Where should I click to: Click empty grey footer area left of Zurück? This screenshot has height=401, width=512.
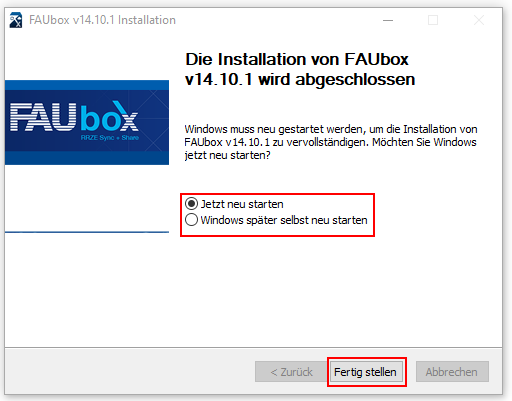tap(130, 372)
